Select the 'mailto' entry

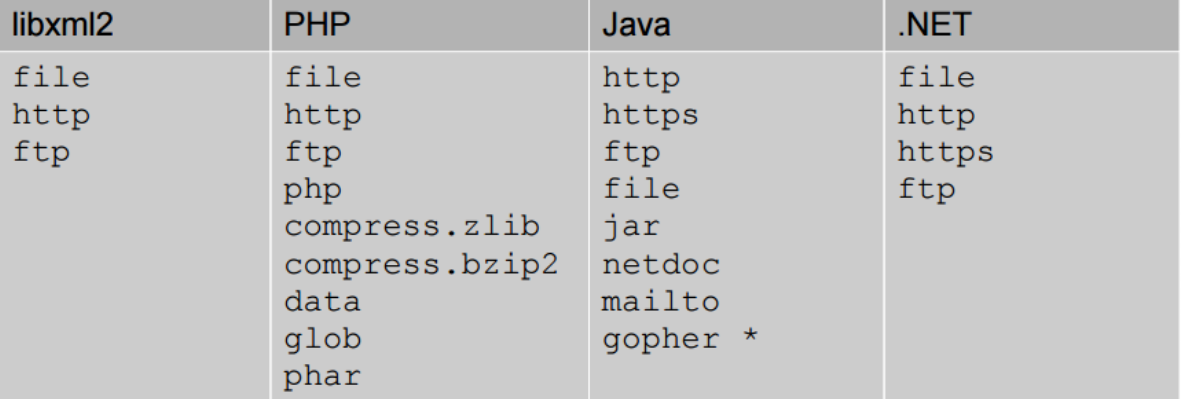coord(661,301)
